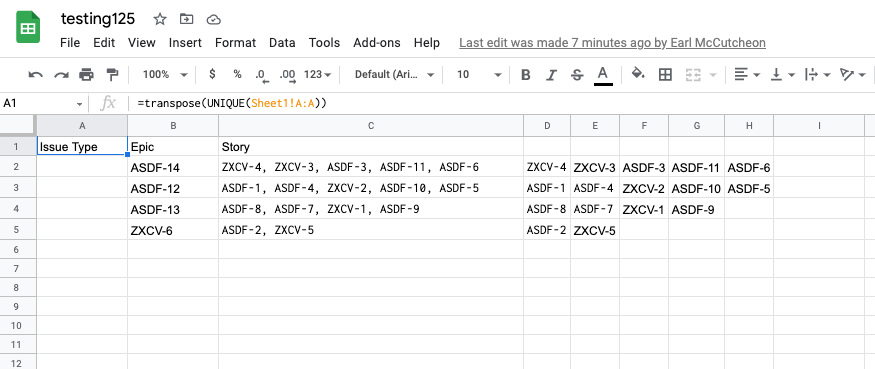The height and width of the screenshot is (369, 875).
Task: Star the testing125 document
Action: coord(160,20)
